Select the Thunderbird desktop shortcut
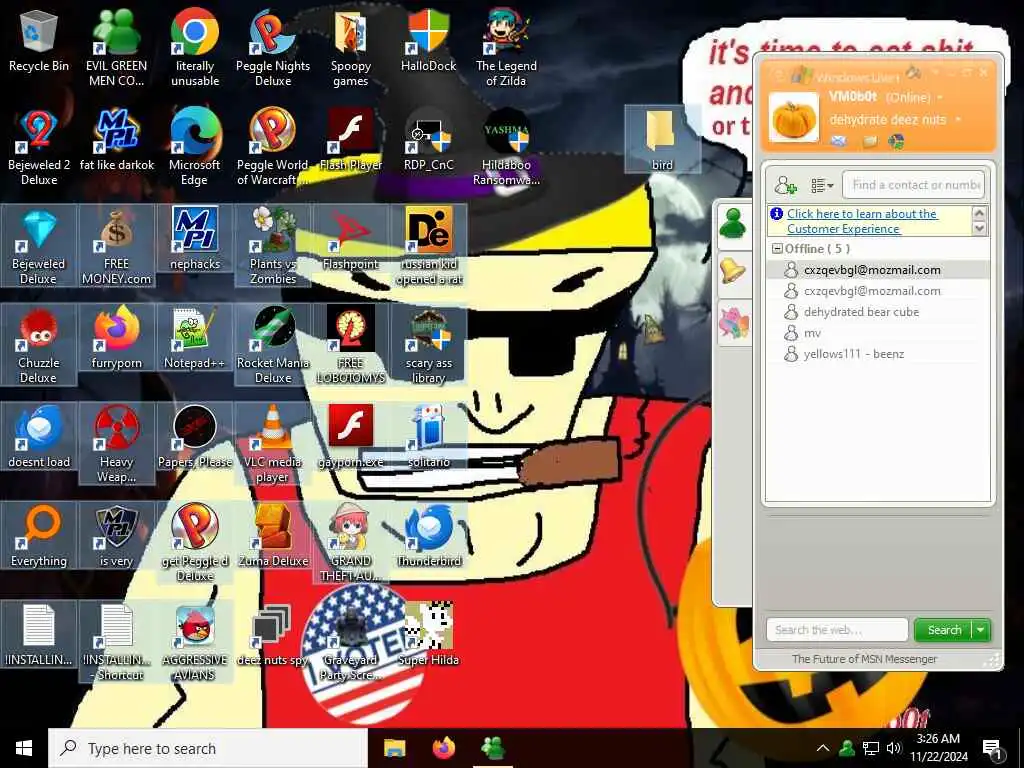The height and width of the screenshot is (768, 1024). tap(428, 536)
